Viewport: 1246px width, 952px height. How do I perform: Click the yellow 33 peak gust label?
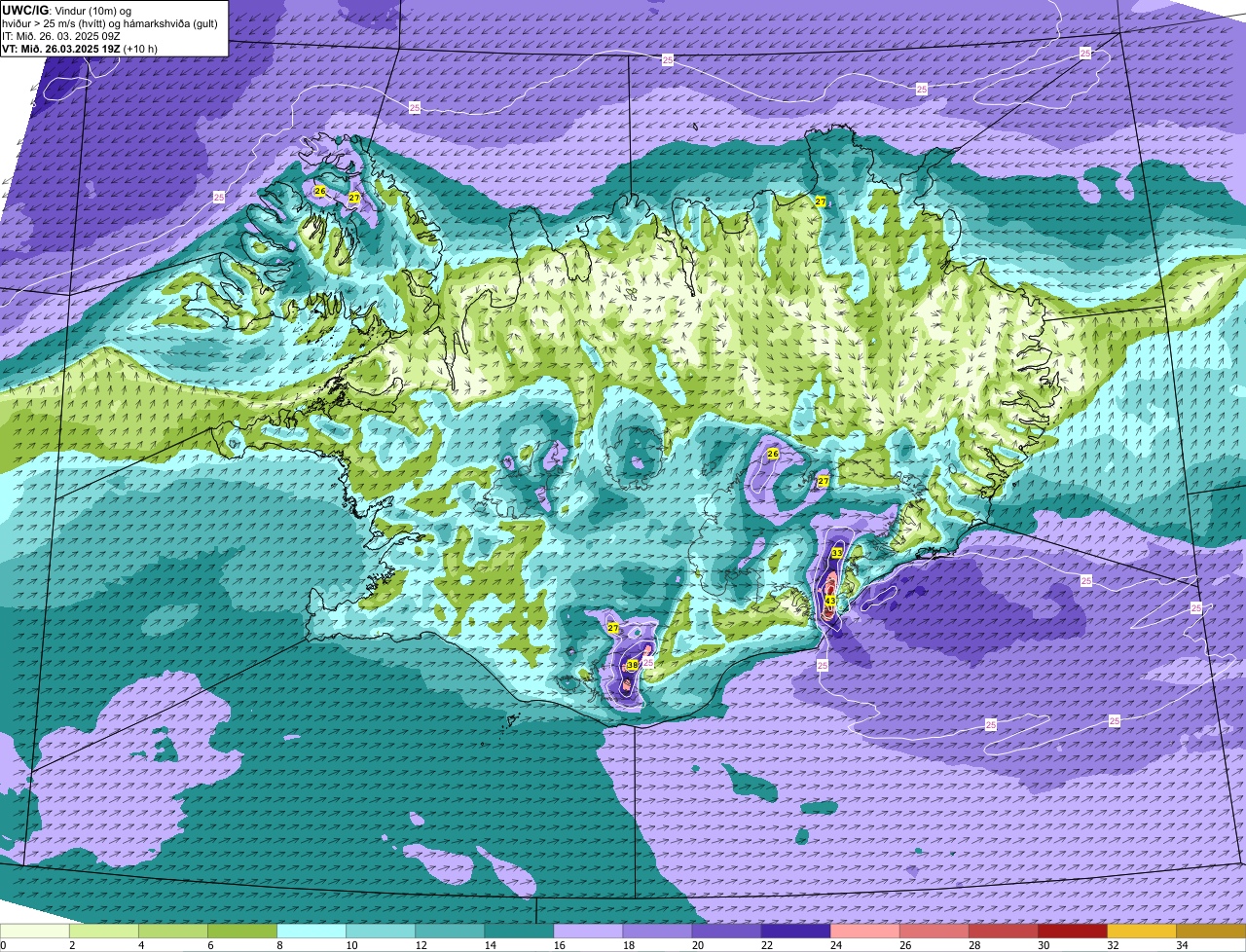pyautogui.click(x=837, y=552)
